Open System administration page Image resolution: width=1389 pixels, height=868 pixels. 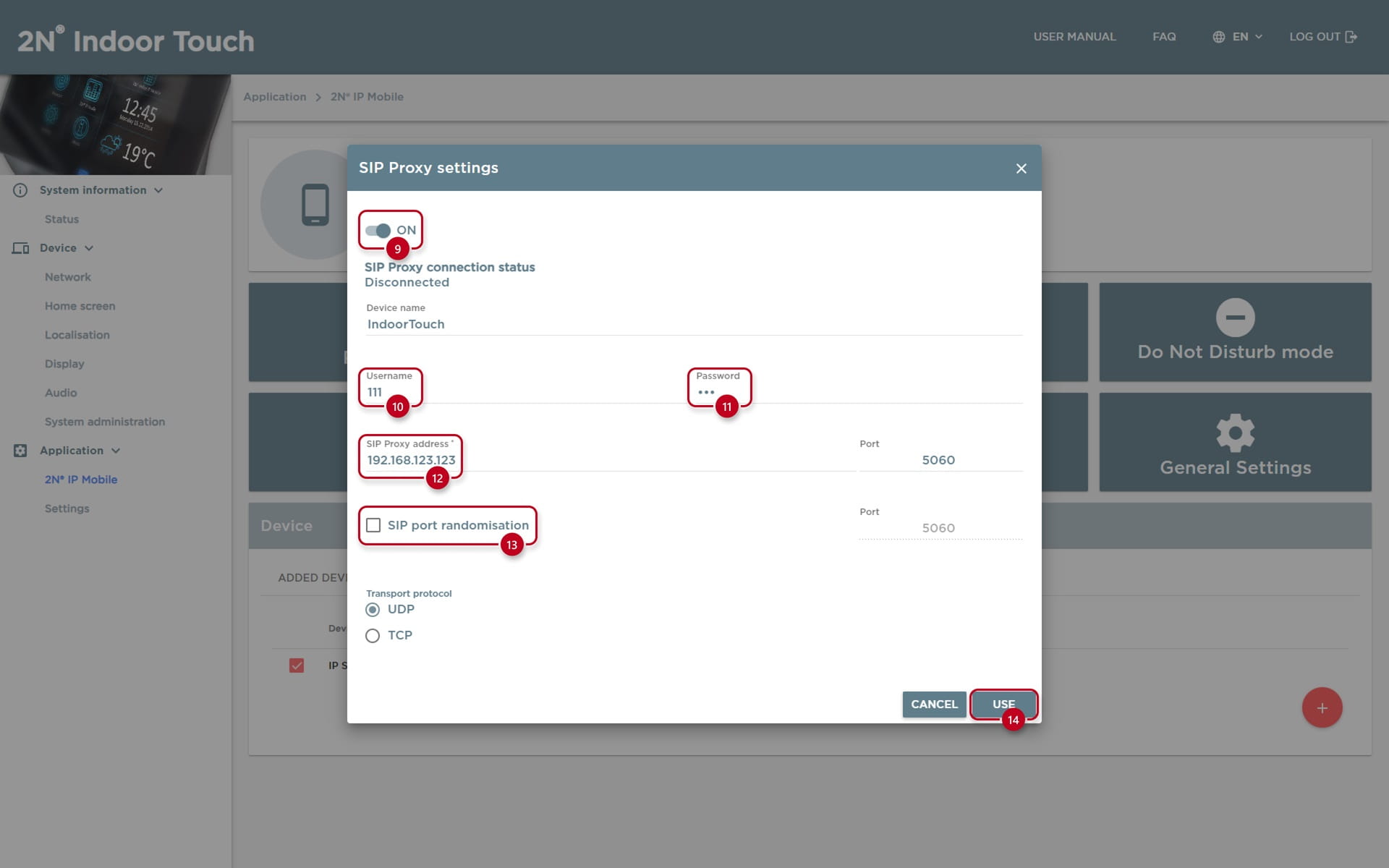tap(105, 422)
